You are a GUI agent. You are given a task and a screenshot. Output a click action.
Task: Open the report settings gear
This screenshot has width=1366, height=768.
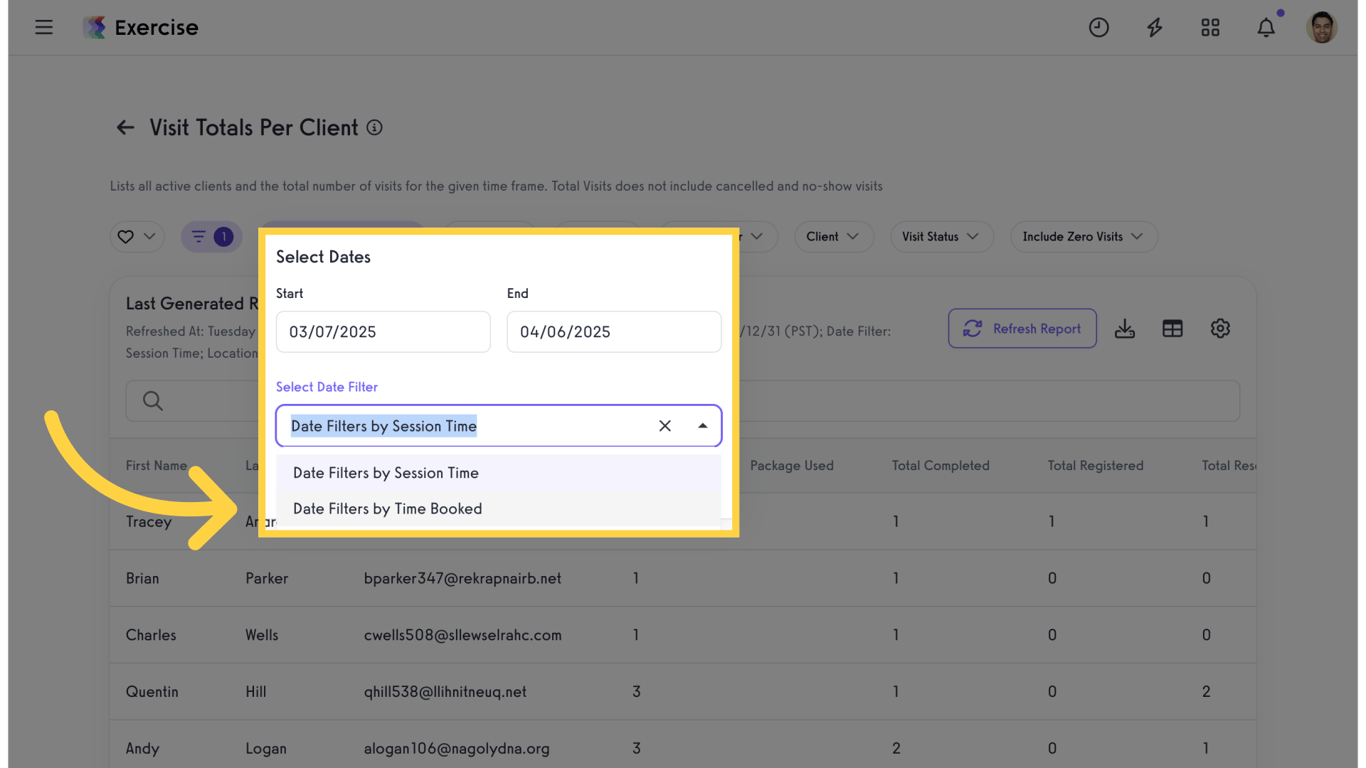point(1220,329)
